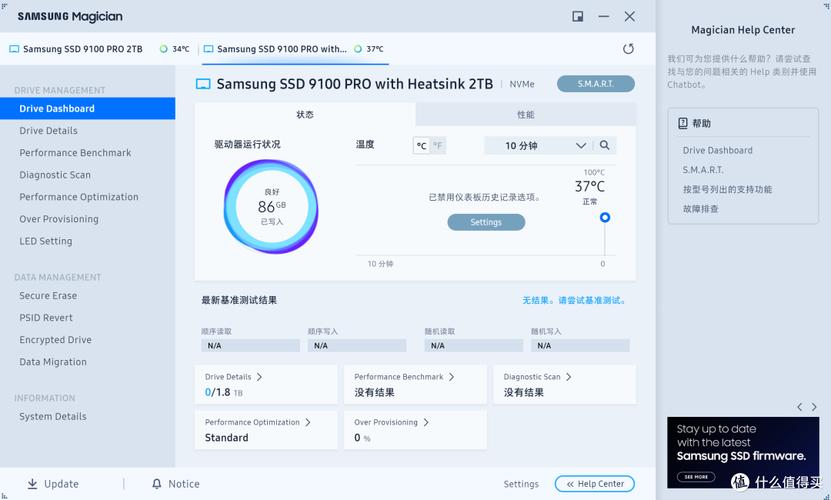The height and width of the screenshot is (500, 831).
Task: Click the previous arrow above firmware banner
Action: click(x=799, y=407)
